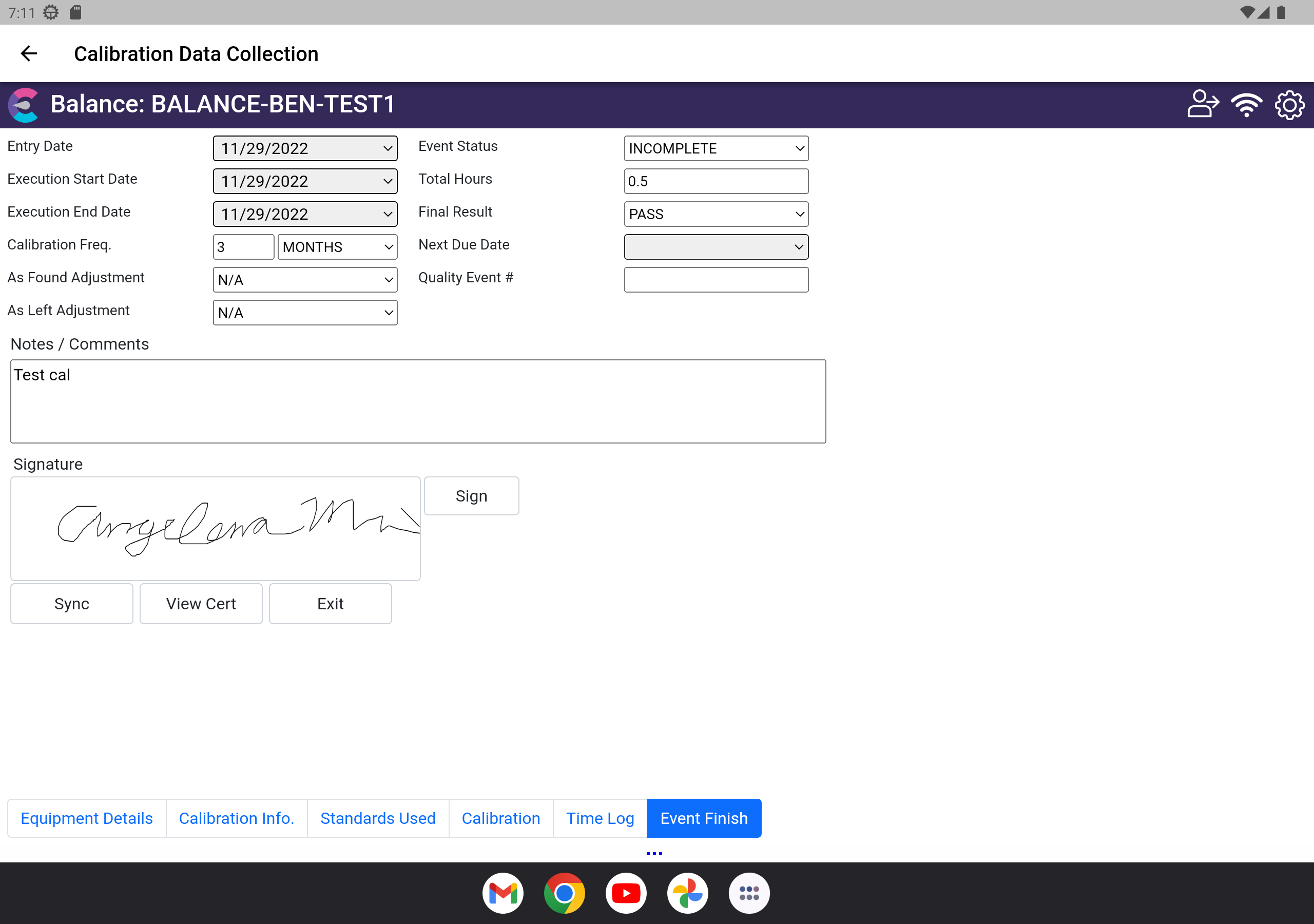Click the WiFi connection status icon
Screen dimensions: 1314x924
coord(1246,105)
